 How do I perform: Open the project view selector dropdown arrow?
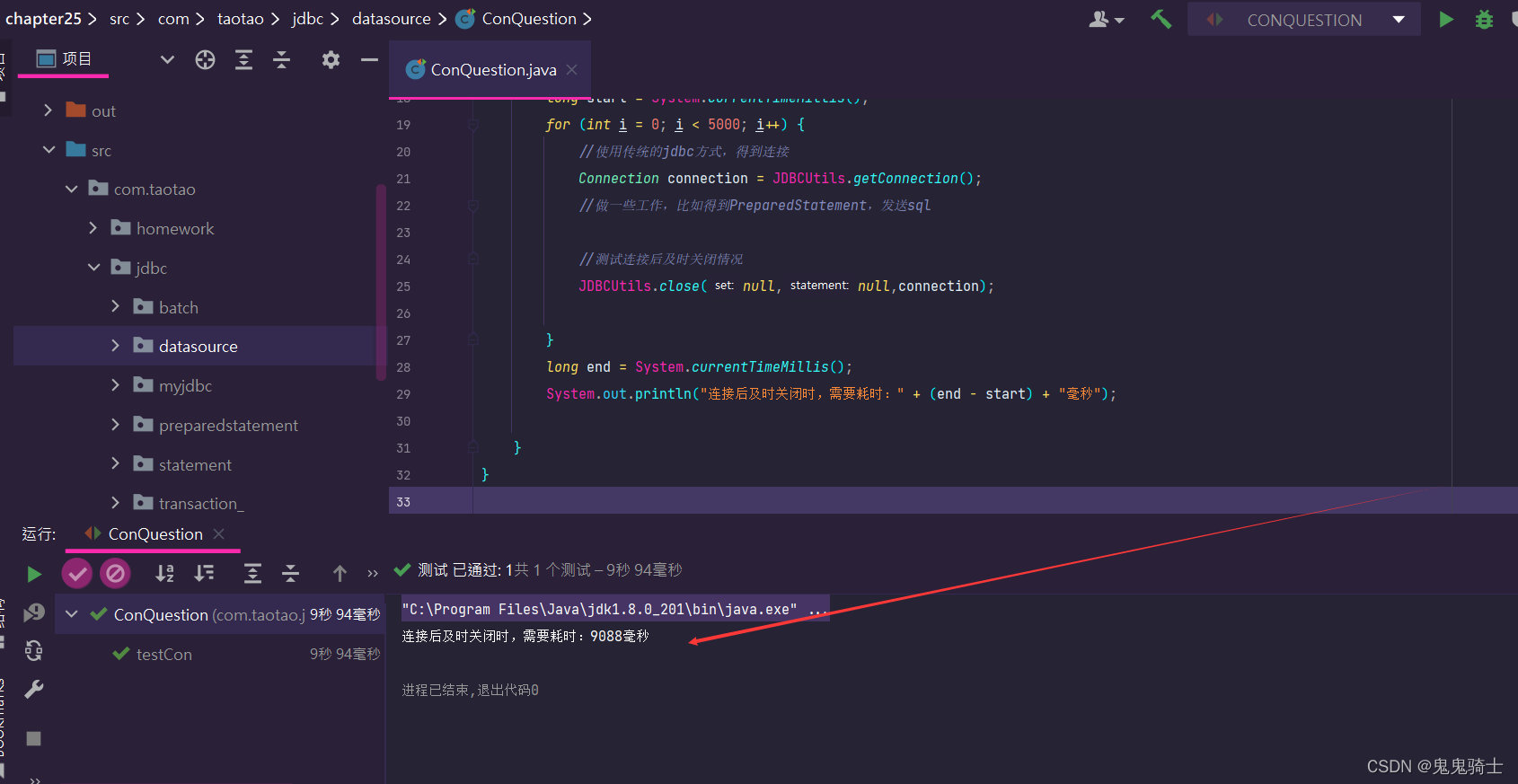pyautogui.click(x=167, y=59)
